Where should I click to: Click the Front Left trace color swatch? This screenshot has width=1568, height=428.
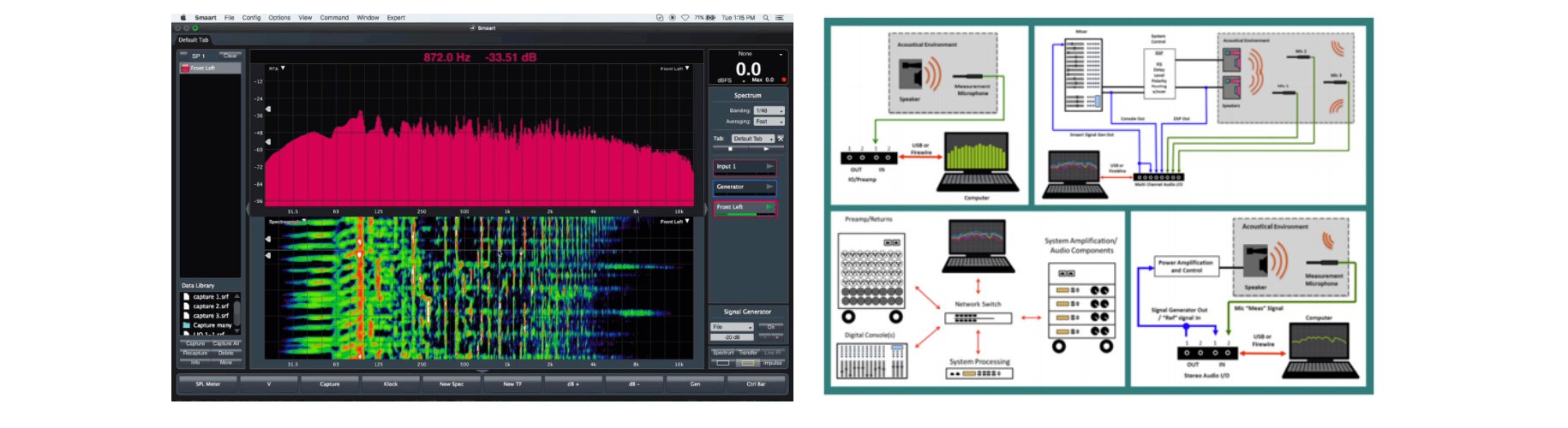click(x=184, y=68)
